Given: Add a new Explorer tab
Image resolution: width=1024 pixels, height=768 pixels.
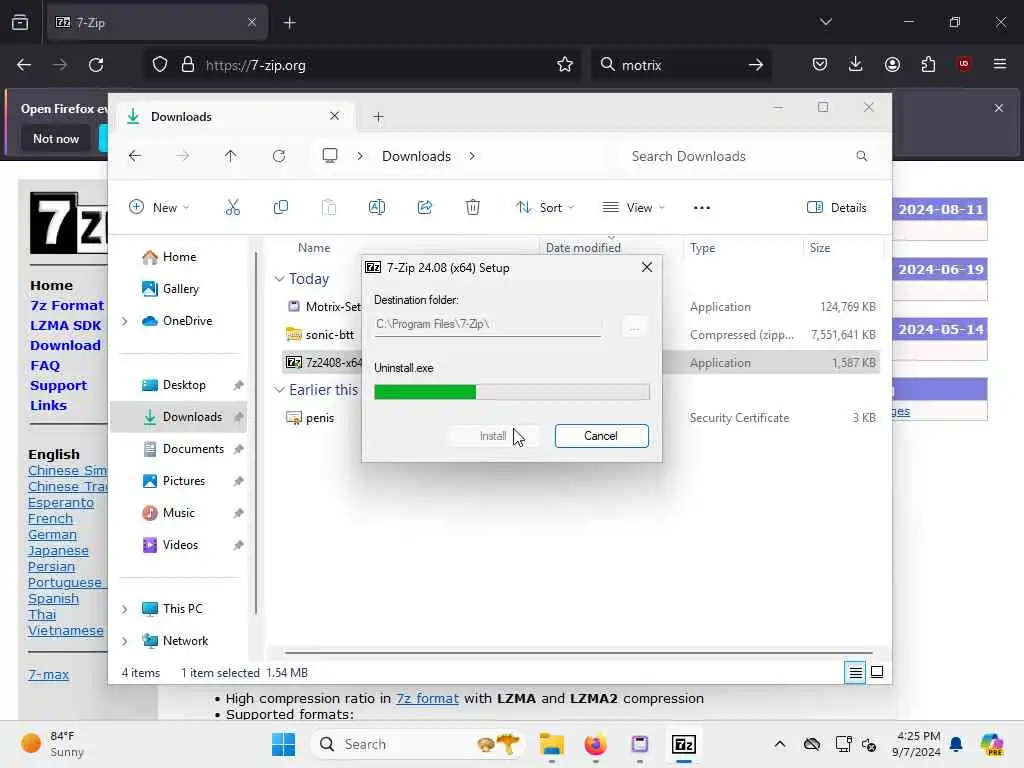Looking at the screenshot, I should (x=378, y=117).
